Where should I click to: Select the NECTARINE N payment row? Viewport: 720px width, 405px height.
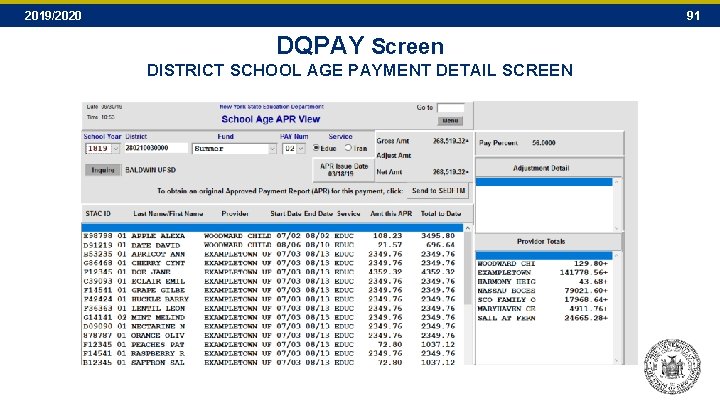pos(270,326)
